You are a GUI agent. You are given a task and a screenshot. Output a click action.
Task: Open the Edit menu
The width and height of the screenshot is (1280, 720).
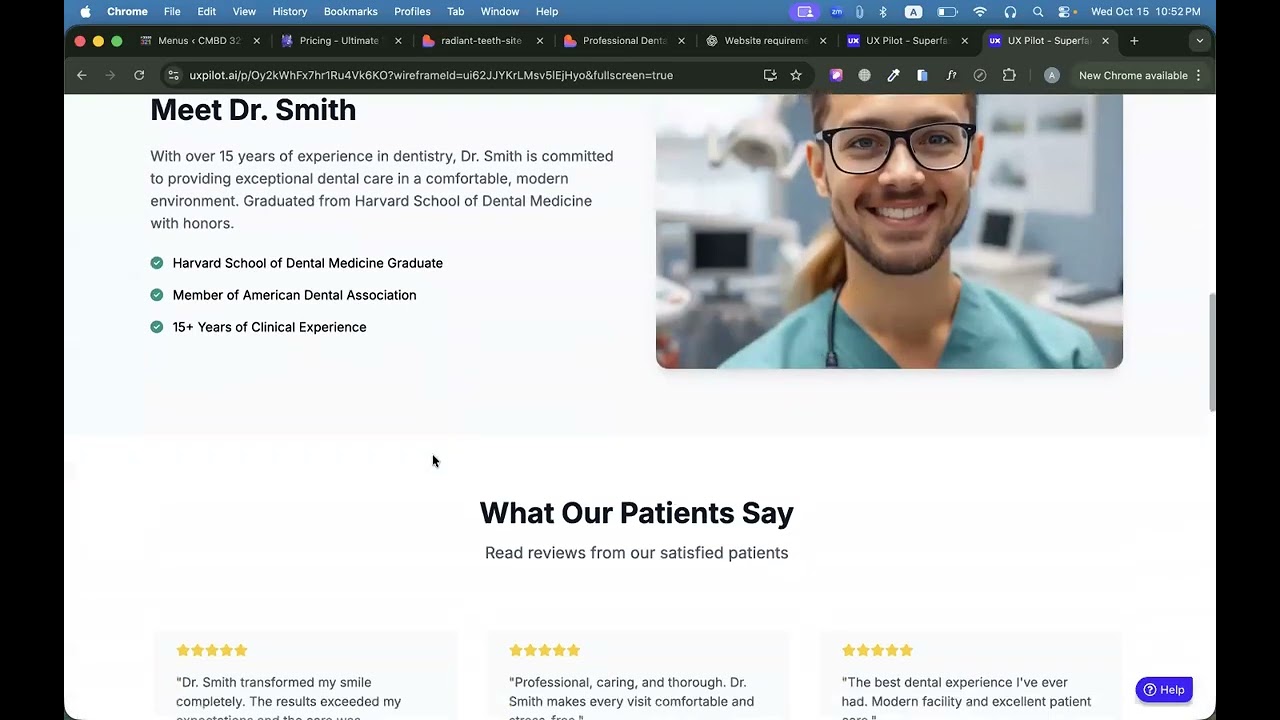point(206,12)
